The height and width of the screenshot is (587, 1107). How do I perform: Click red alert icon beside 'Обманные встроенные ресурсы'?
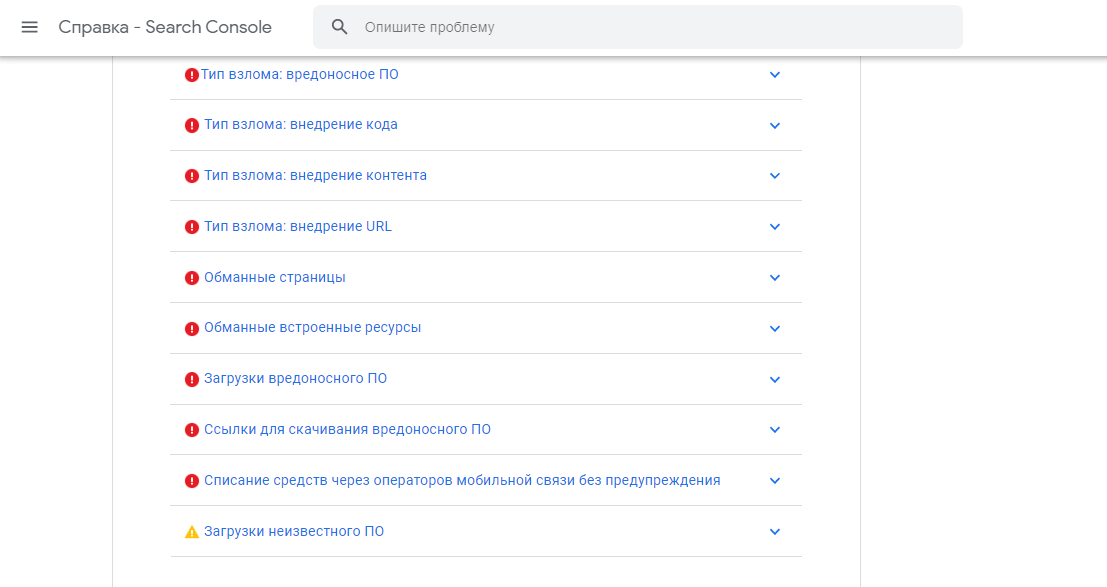(192, 329)
